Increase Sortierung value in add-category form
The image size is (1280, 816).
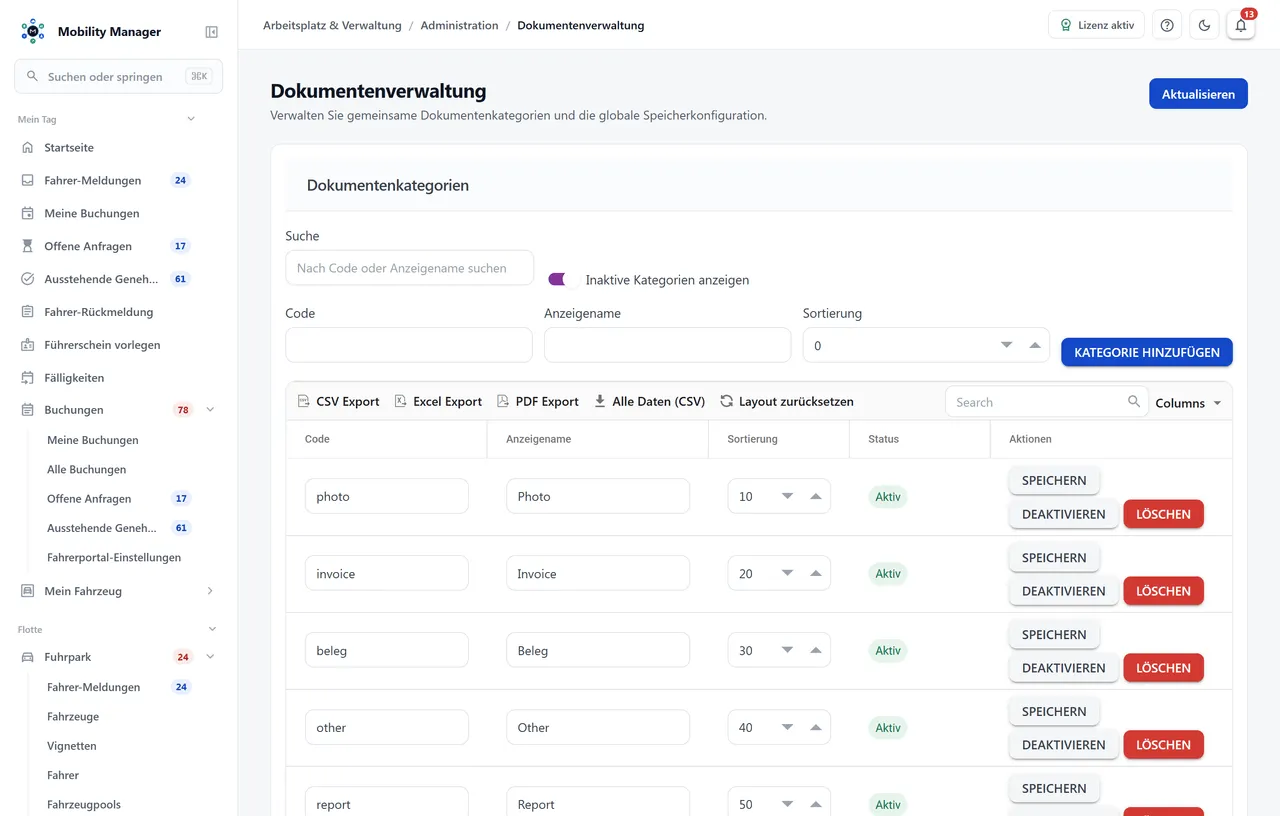coord(1035,346)
